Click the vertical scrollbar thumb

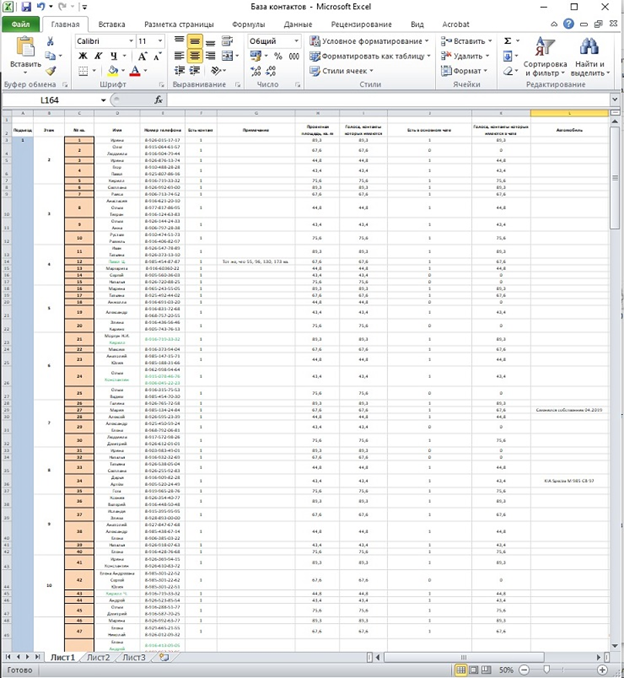click(x=615, y=177)
